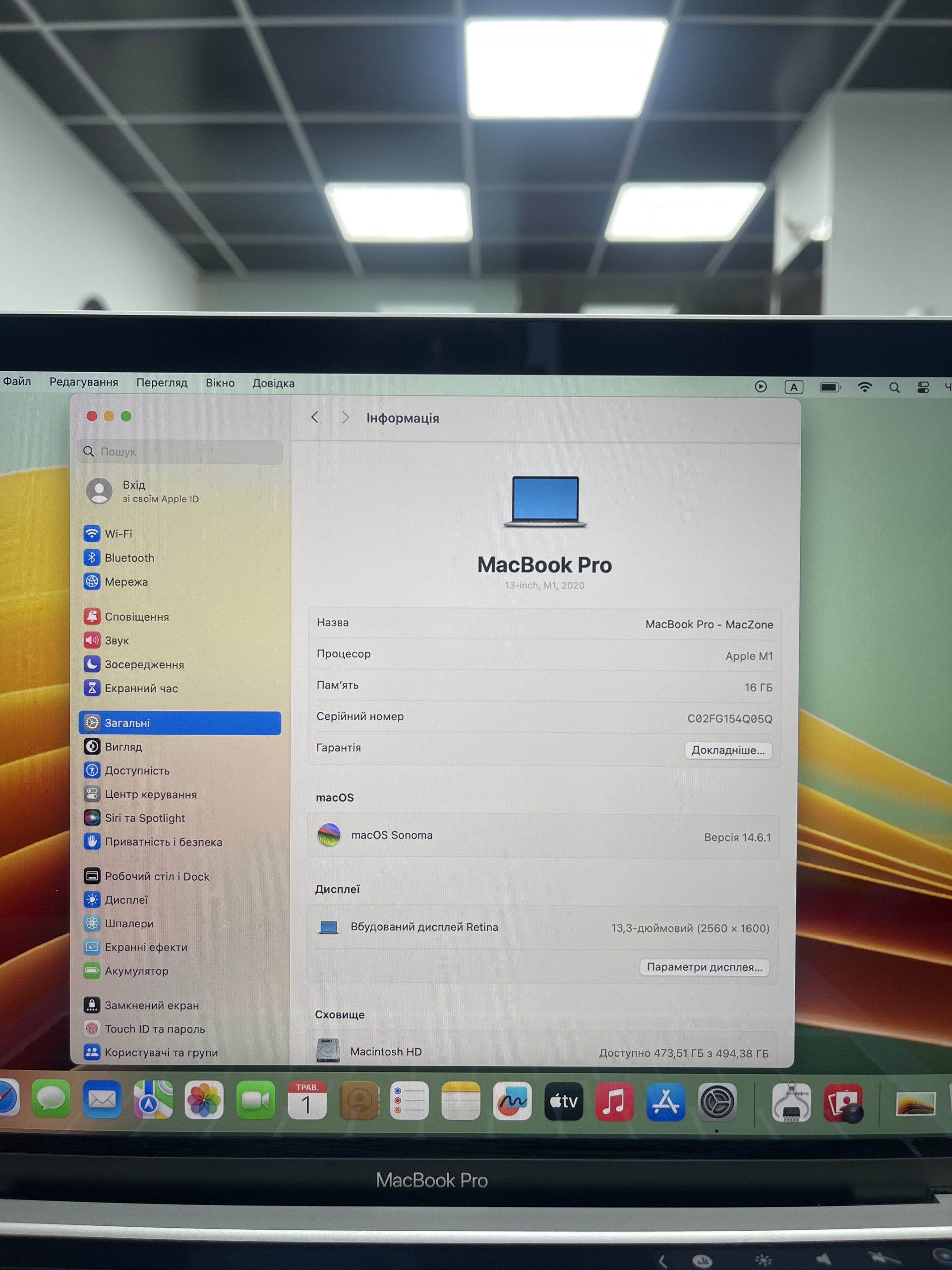Open Reminders in the Dock
This screenshot has height=1270, width=952.
(x=410, y=1101)
